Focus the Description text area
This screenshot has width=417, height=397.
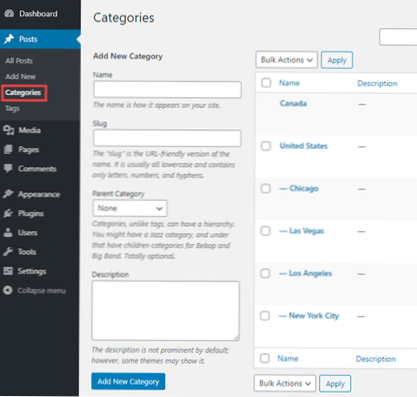(166, 311)
